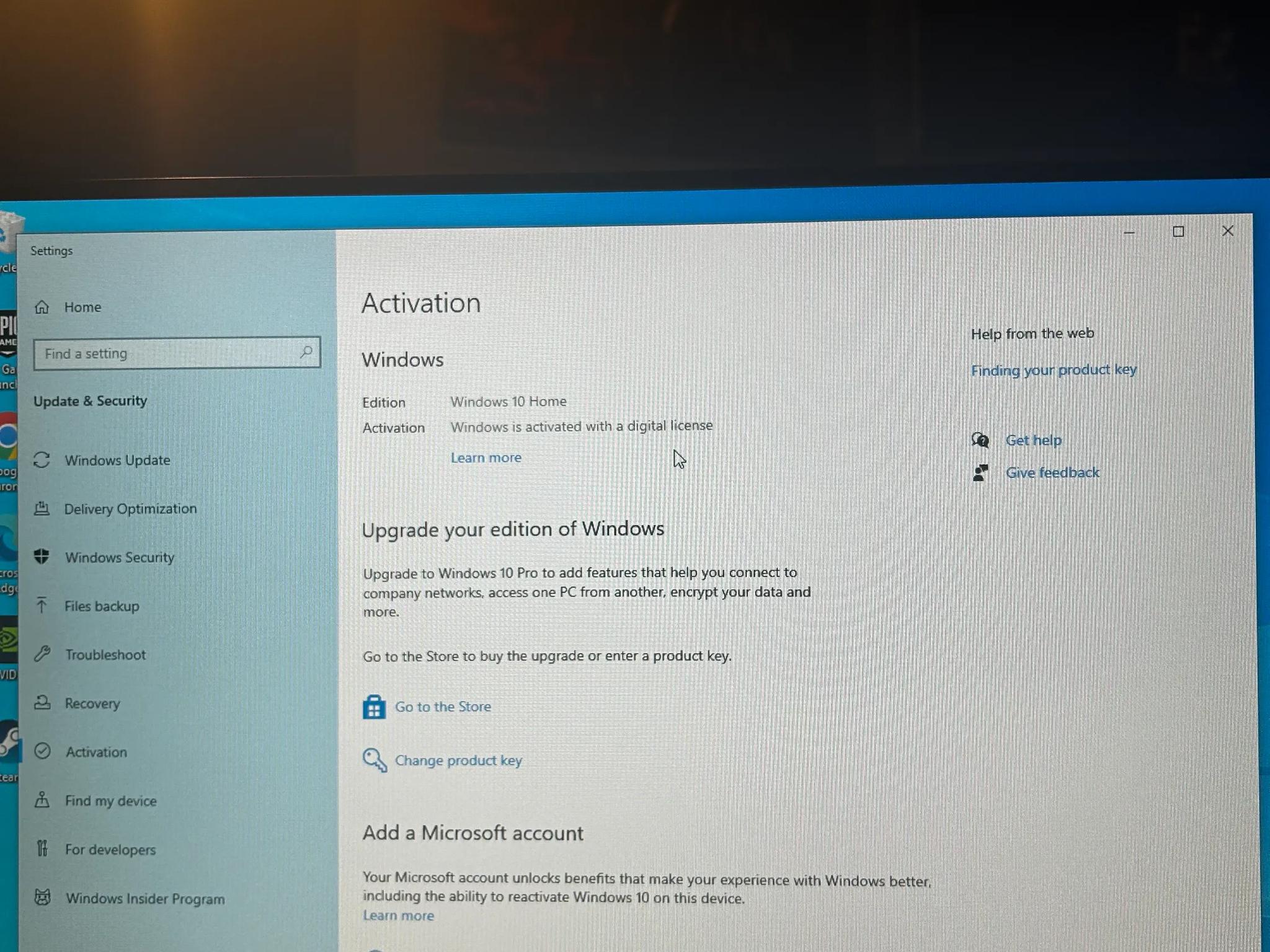Click Learn more under activation status
The image size is (1270, 952).
click(486, 457)
